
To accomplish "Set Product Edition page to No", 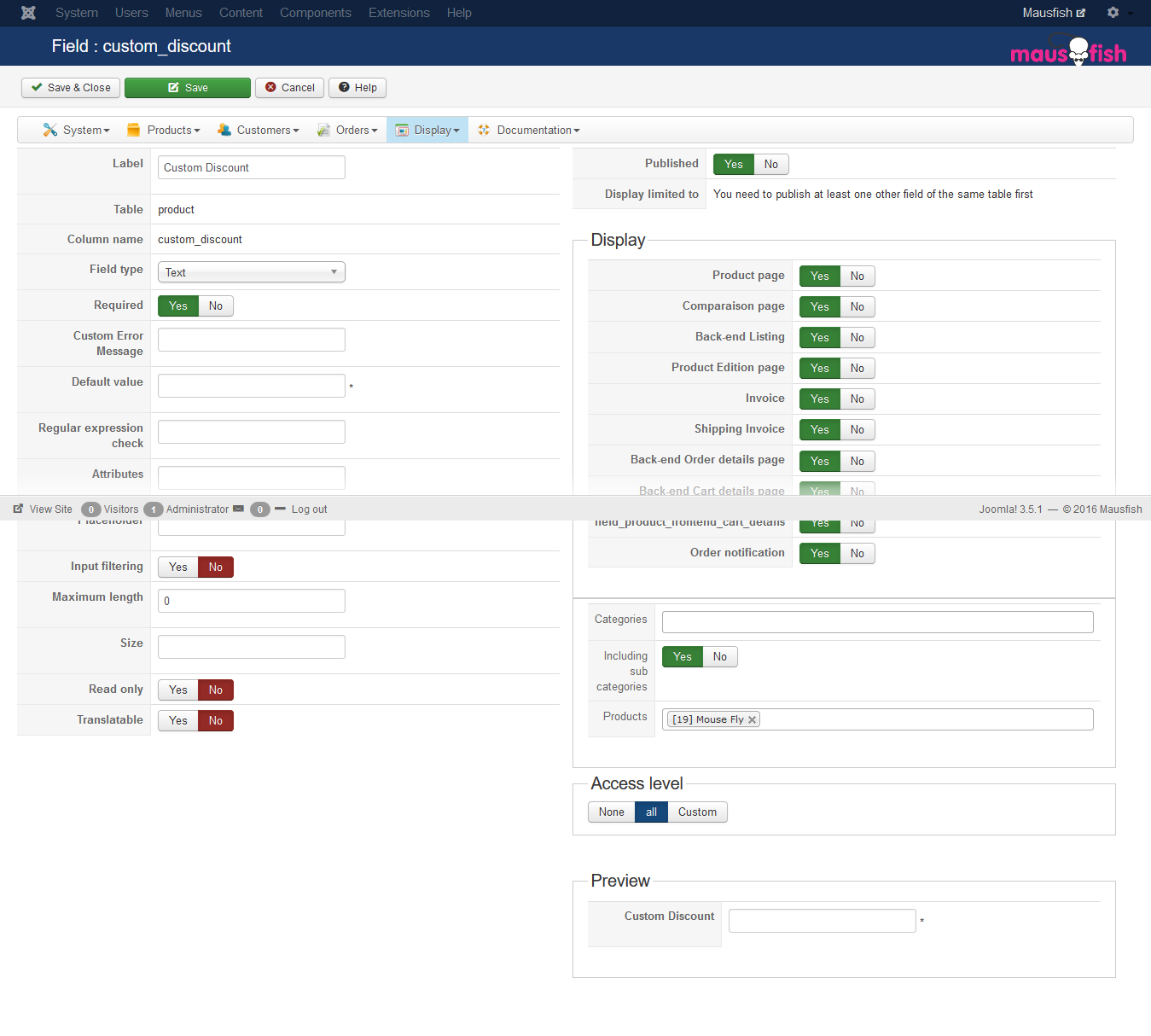I will click(857, 368).
